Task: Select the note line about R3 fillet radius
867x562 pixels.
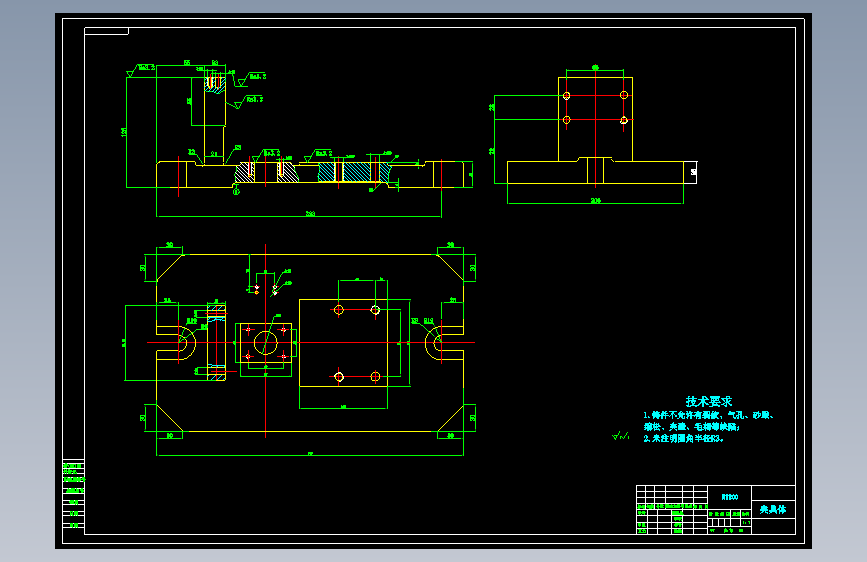Action: [684, 439]
